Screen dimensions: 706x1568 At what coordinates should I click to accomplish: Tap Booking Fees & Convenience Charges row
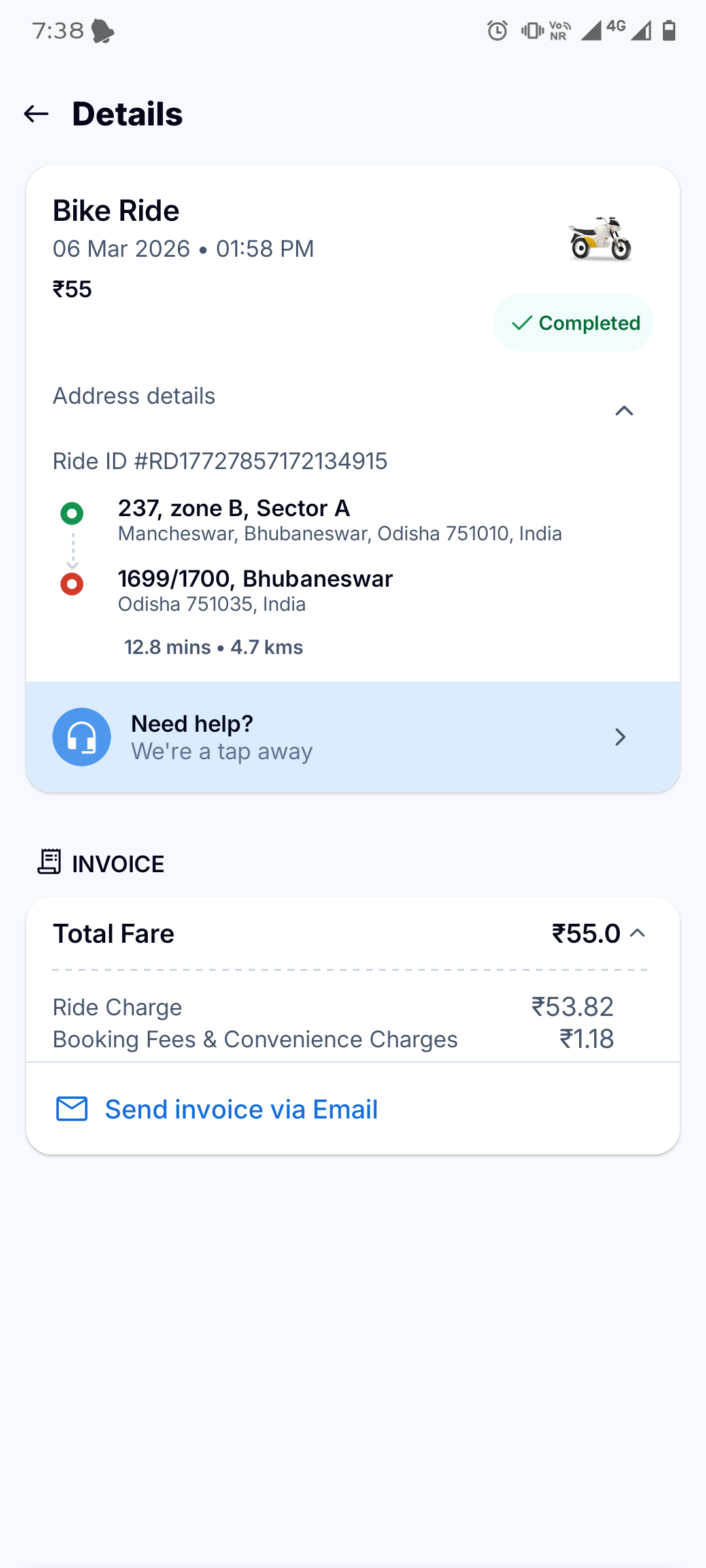[x=333, y=1039]
